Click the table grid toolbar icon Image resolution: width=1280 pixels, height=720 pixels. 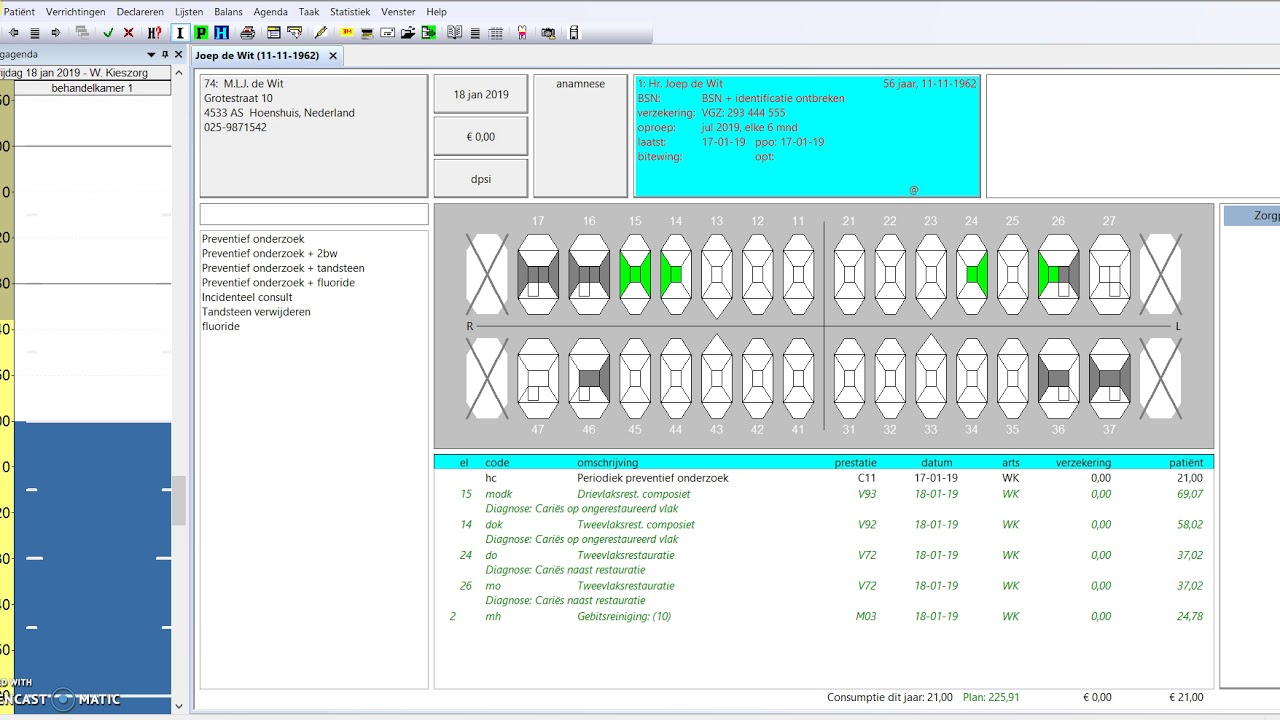point(496,33)
